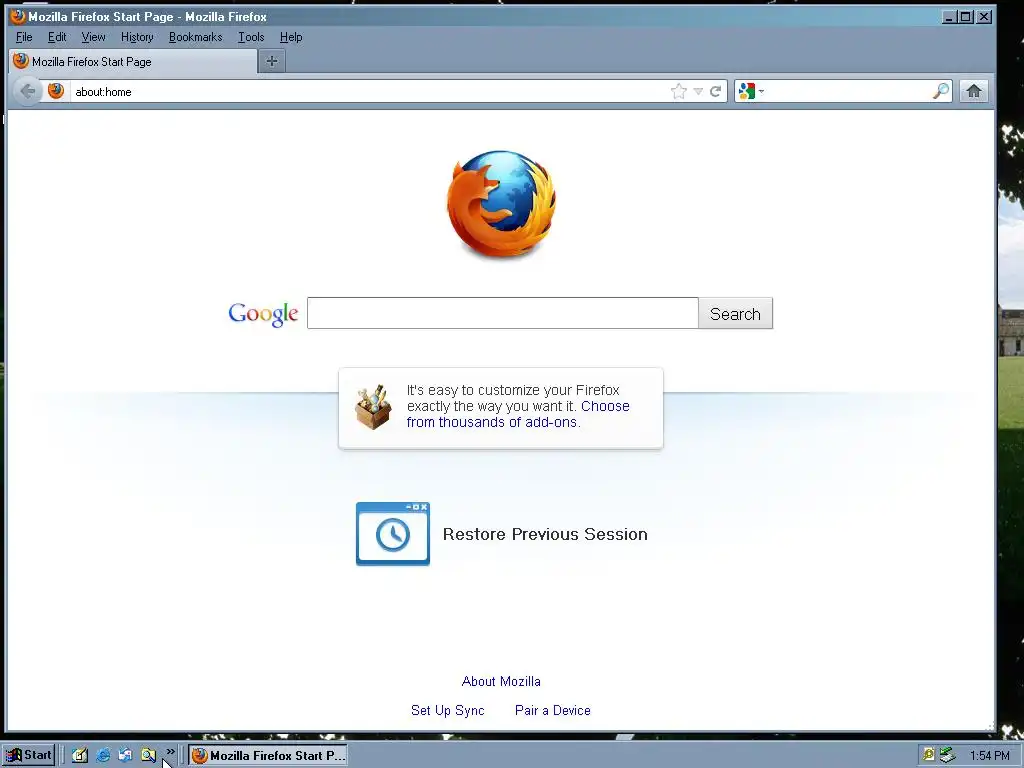Click the Google logo on start page
Screen dimensions: 1024x768
(x=263, y=314)
